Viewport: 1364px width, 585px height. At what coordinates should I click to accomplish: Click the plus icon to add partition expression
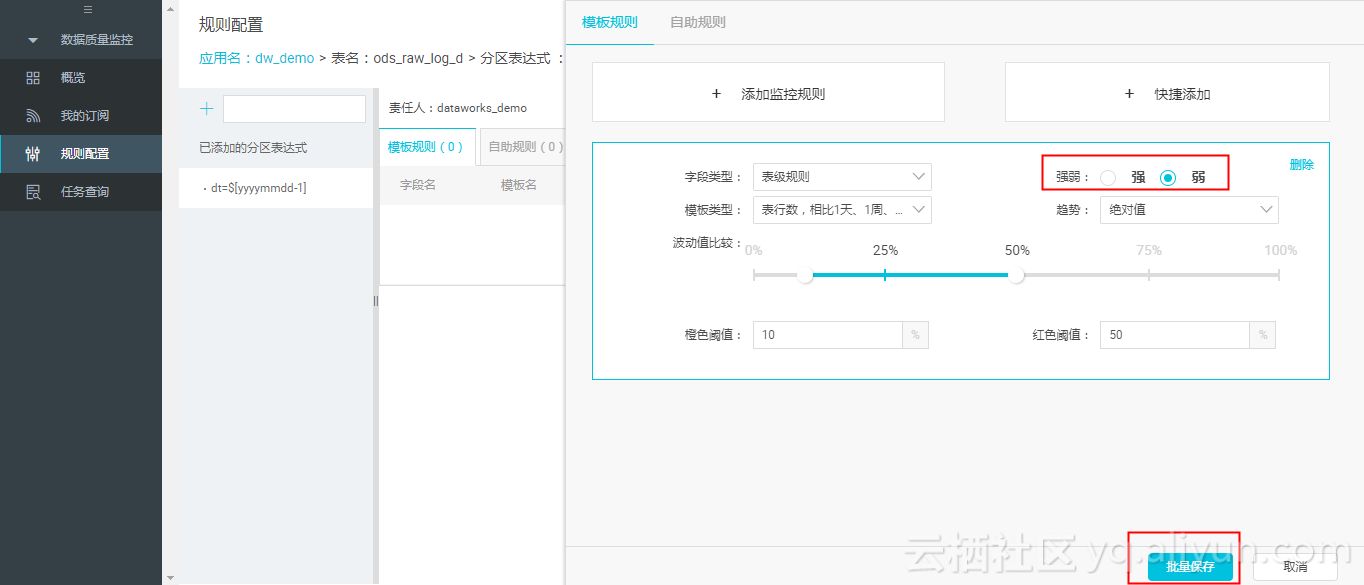pos(207,108)
